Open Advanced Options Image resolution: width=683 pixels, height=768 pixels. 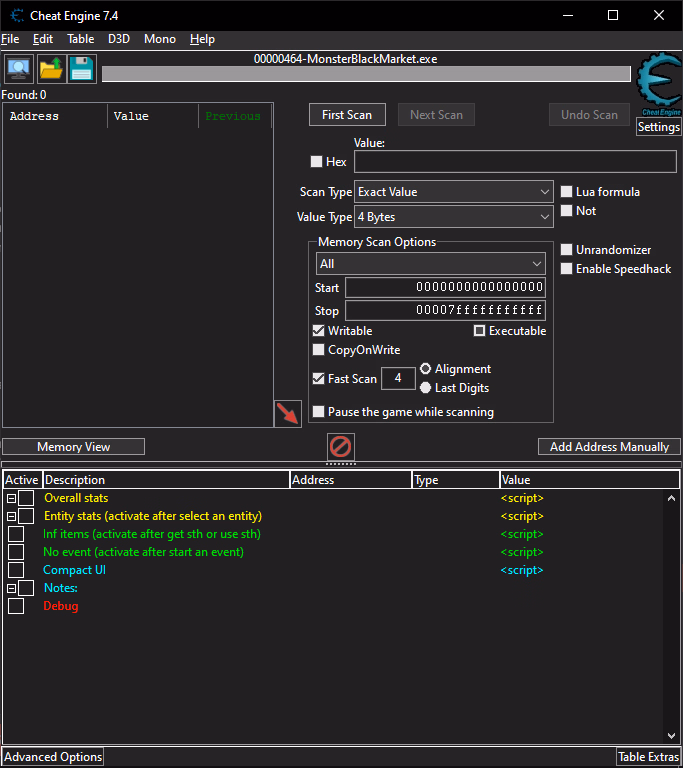tap(53, 757)
